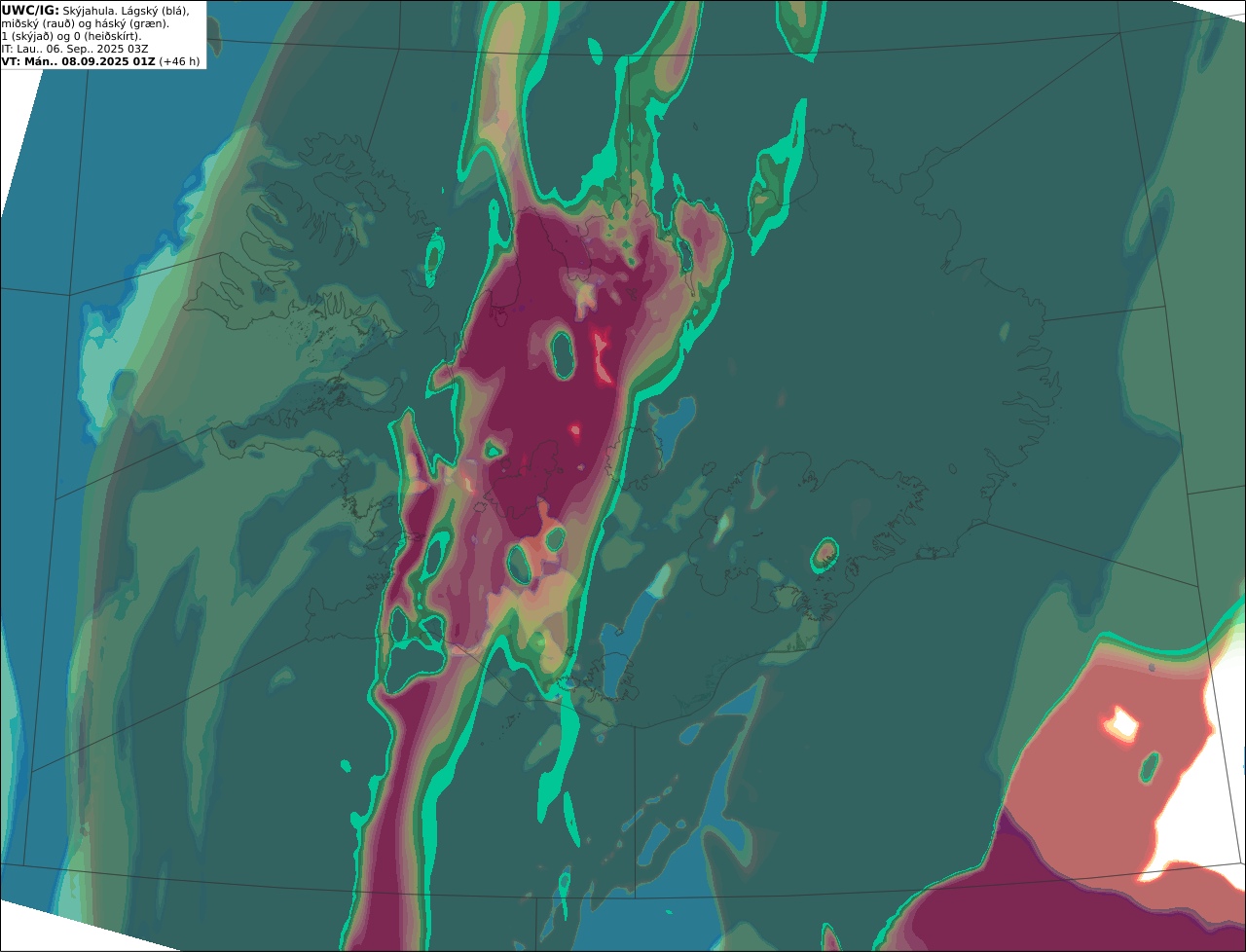Click the bold "UWC/IG:" title label

click(30, 10)
